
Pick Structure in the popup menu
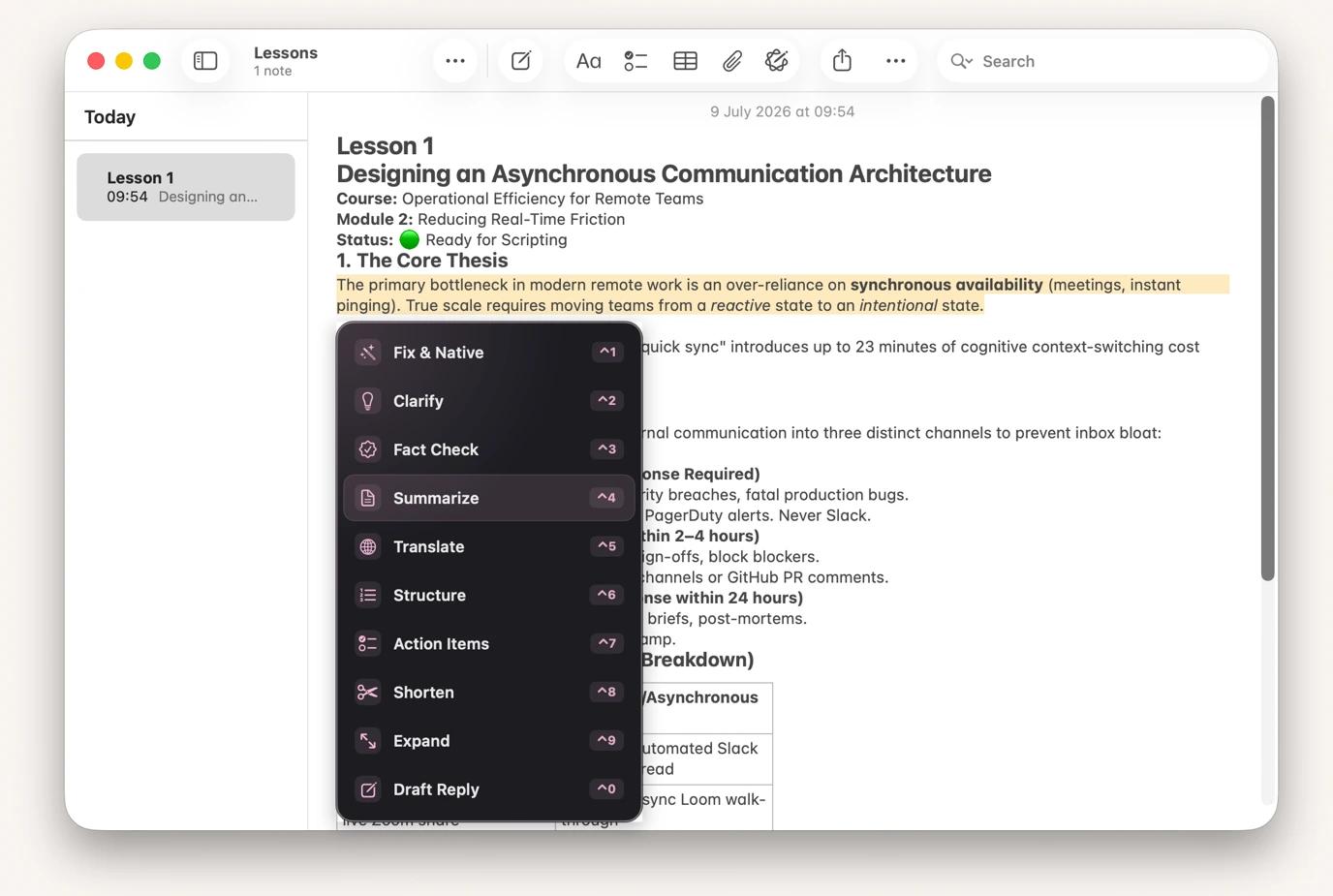489,595
